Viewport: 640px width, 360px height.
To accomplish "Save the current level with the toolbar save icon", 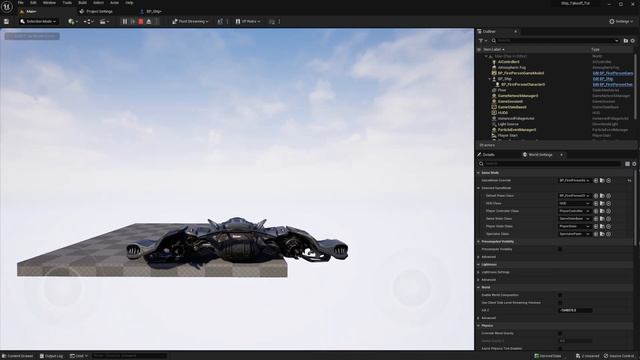I will (6, 21).
